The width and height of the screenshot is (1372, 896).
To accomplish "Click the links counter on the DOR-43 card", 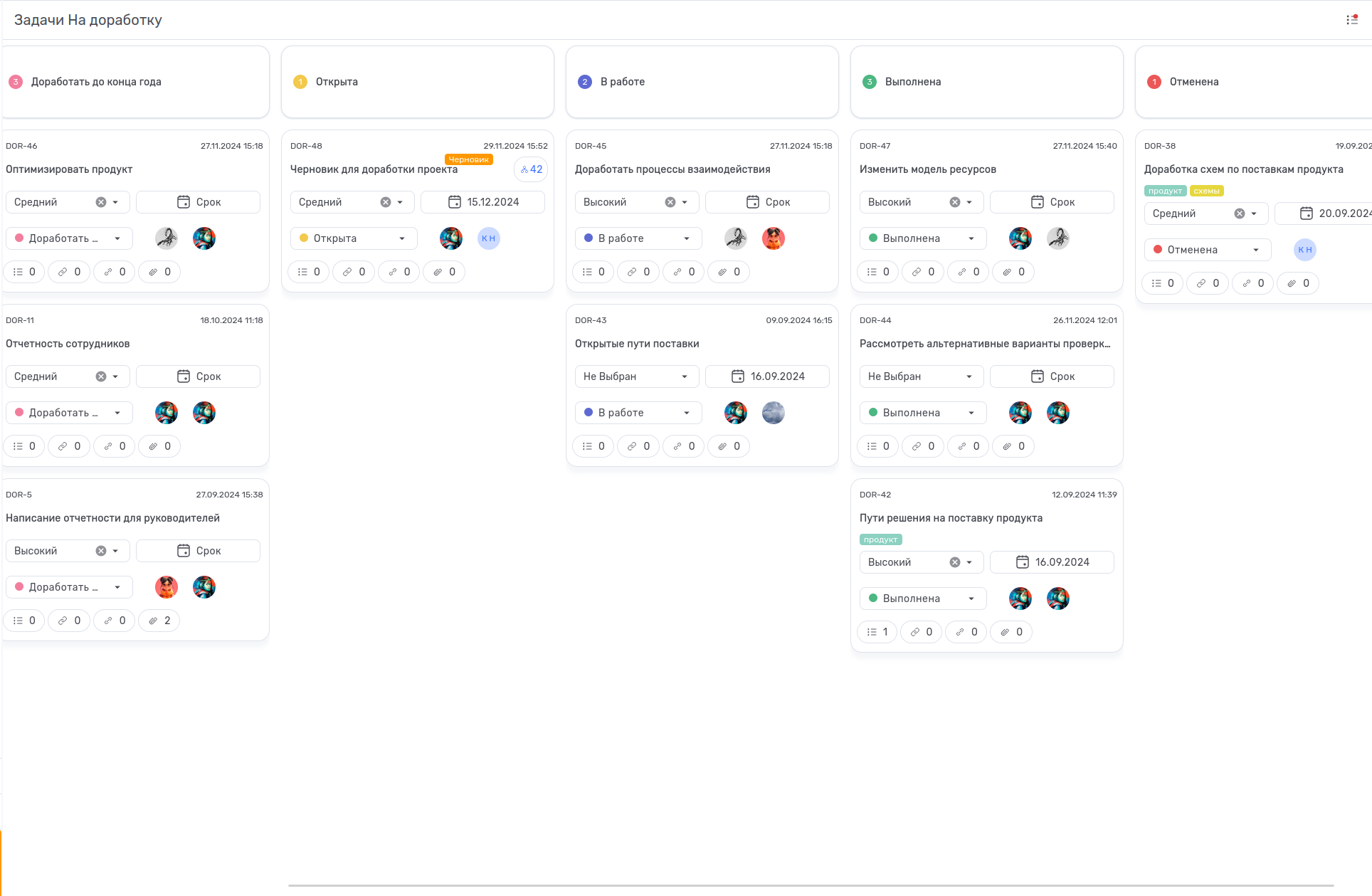I will (638, 446).
